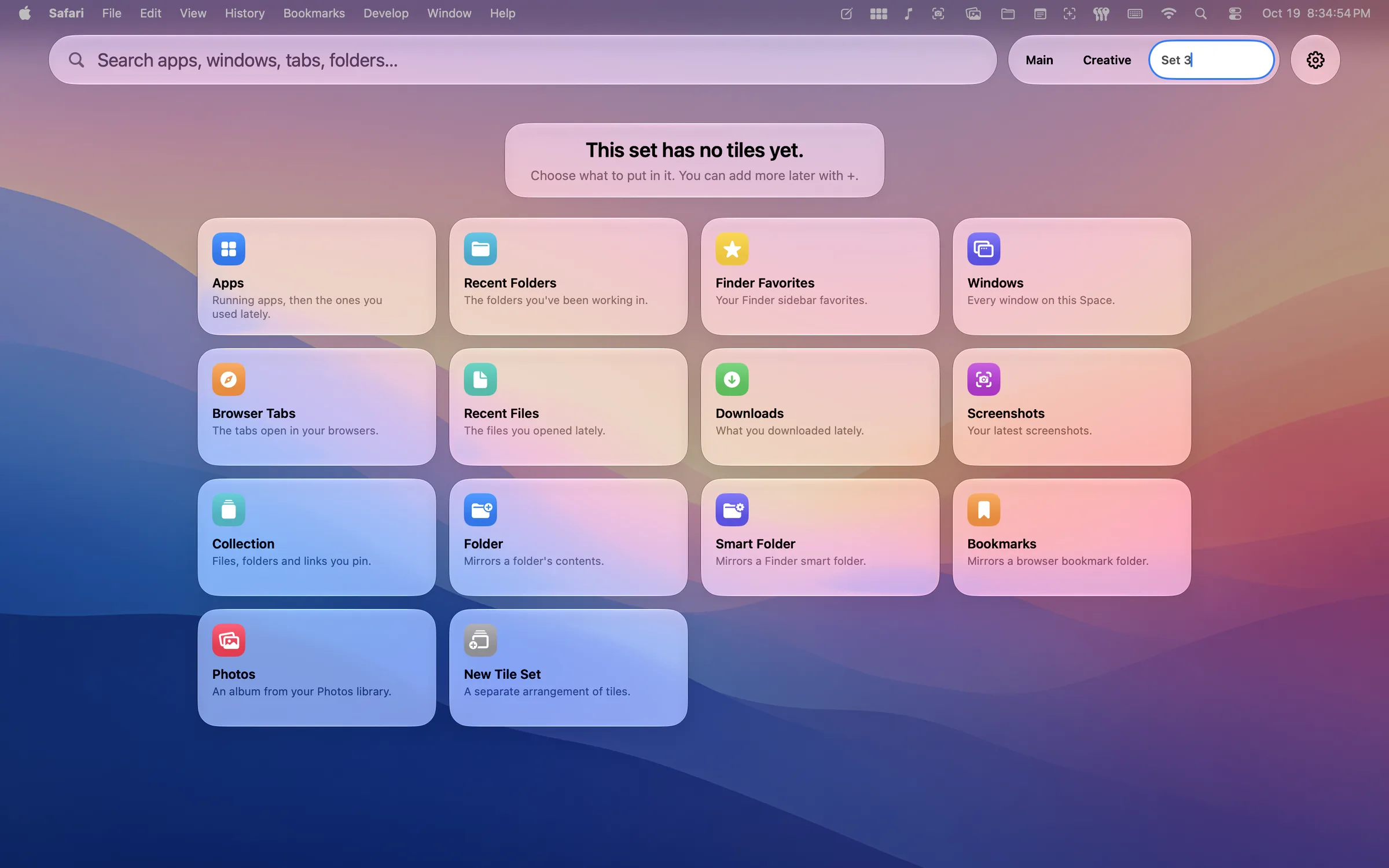Add the Windows tile
The height and width of the screenshot is (868, 1389).
pyautogui.click(x=1072, y=277)
